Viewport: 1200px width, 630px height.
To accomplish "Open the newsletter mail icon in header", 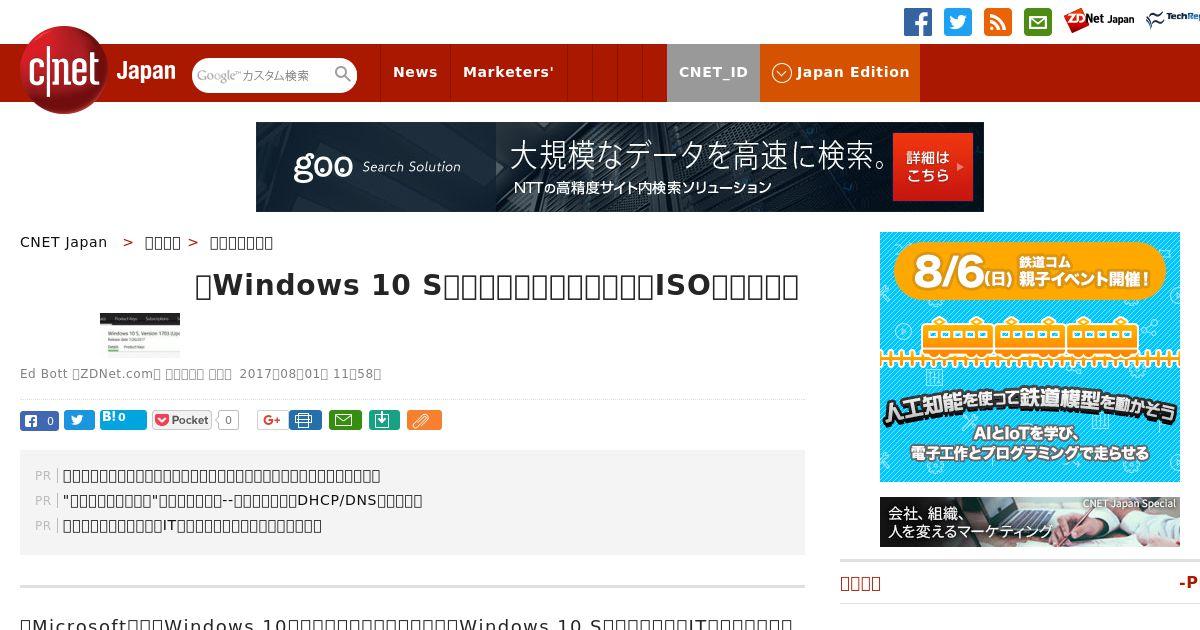I will coord(1038,22).
